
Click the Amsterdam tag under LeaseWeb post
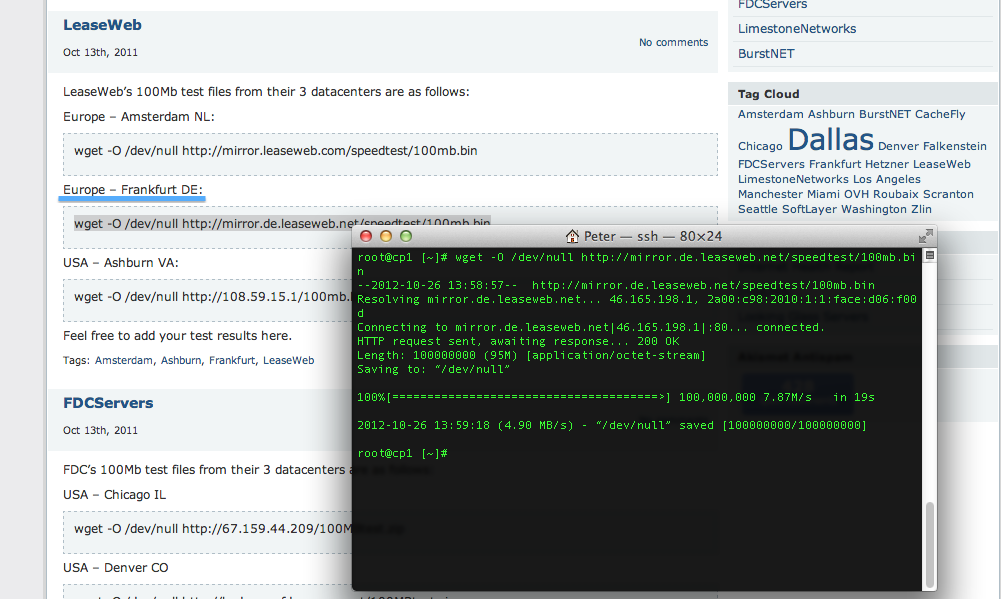(x=124, y=360)
